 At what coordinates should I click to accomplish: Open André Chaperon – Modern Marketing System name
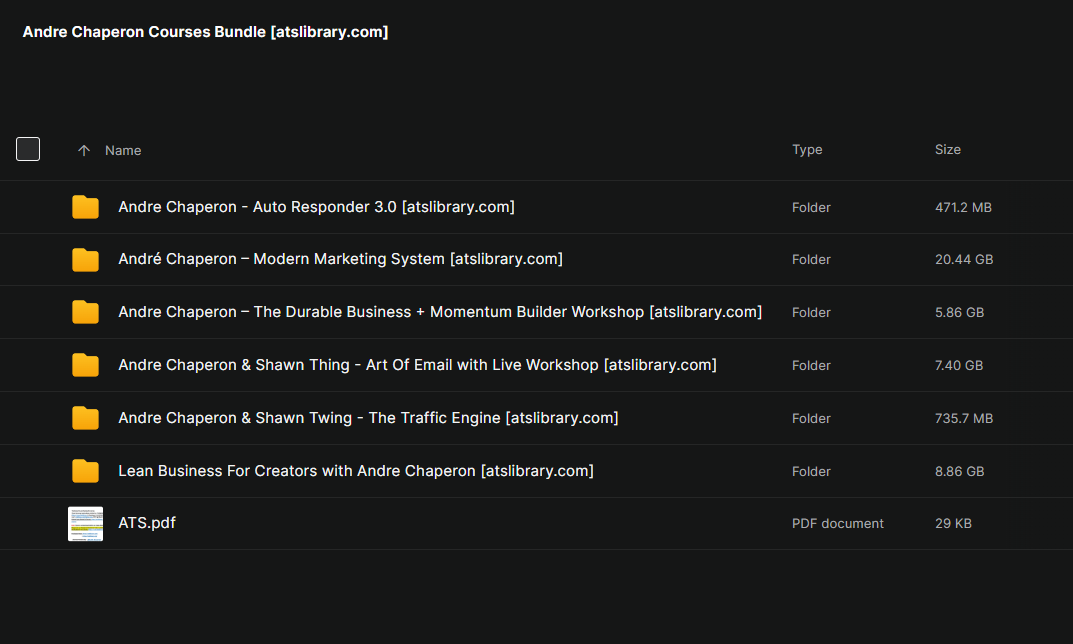(340, 259)
